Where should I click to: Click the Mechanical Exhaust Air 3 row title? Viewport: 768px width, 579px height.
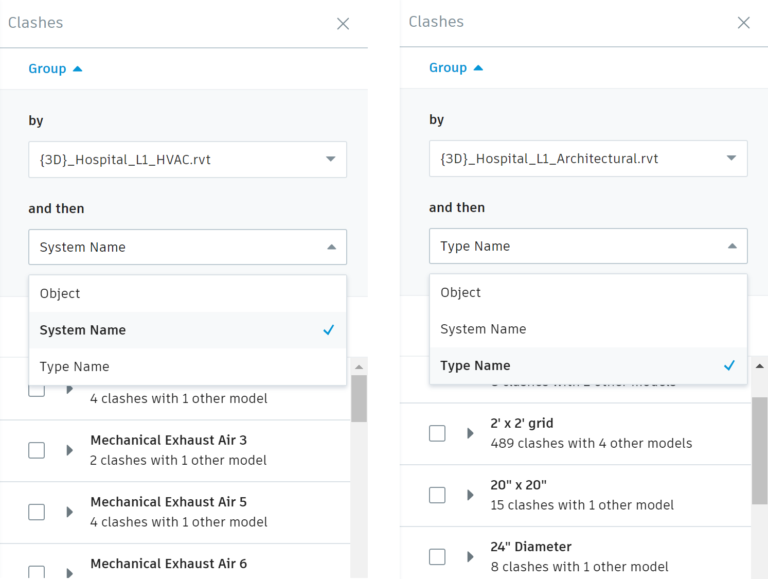[168, 440]
